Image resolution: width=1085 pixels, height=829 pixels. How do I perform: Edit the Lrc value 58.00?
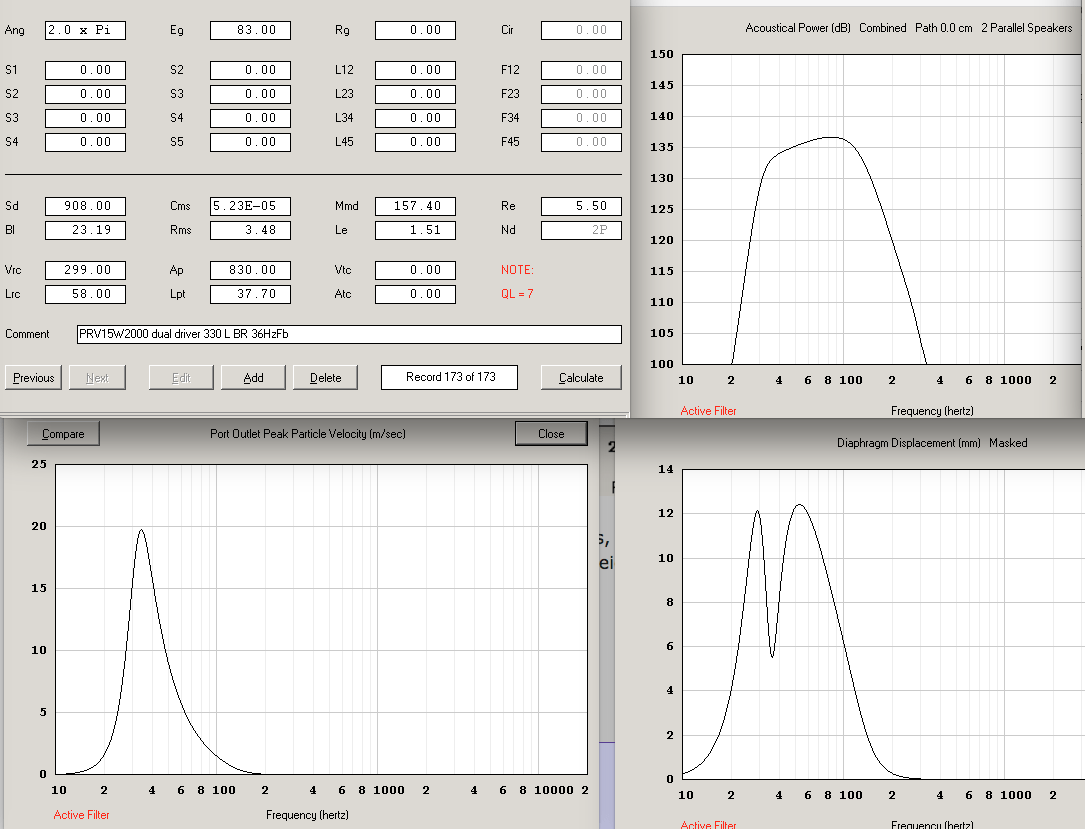point(85,294)
